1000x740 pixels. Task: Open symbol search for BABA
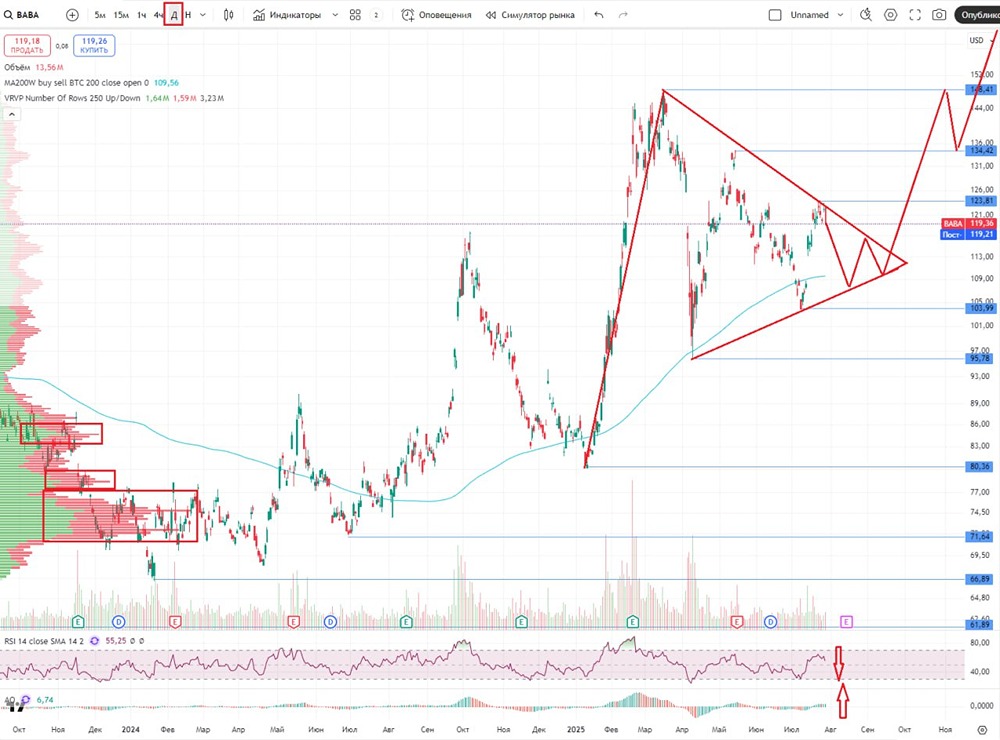click(x=22, y=15)
